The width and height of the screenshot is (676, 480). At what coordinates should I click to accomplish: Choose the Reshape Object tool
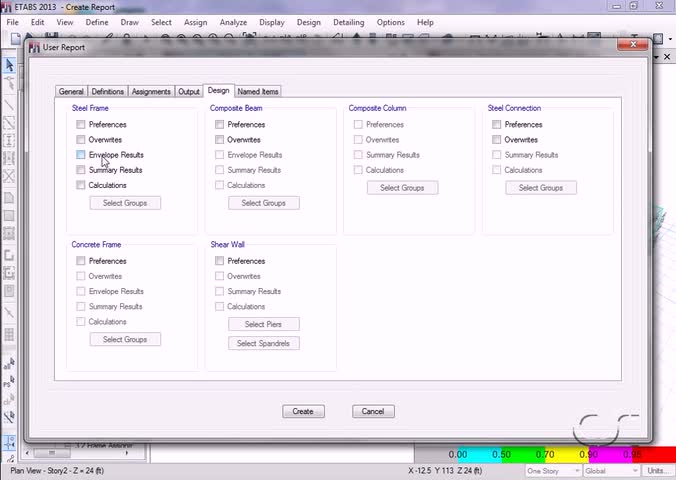point(9,83)
